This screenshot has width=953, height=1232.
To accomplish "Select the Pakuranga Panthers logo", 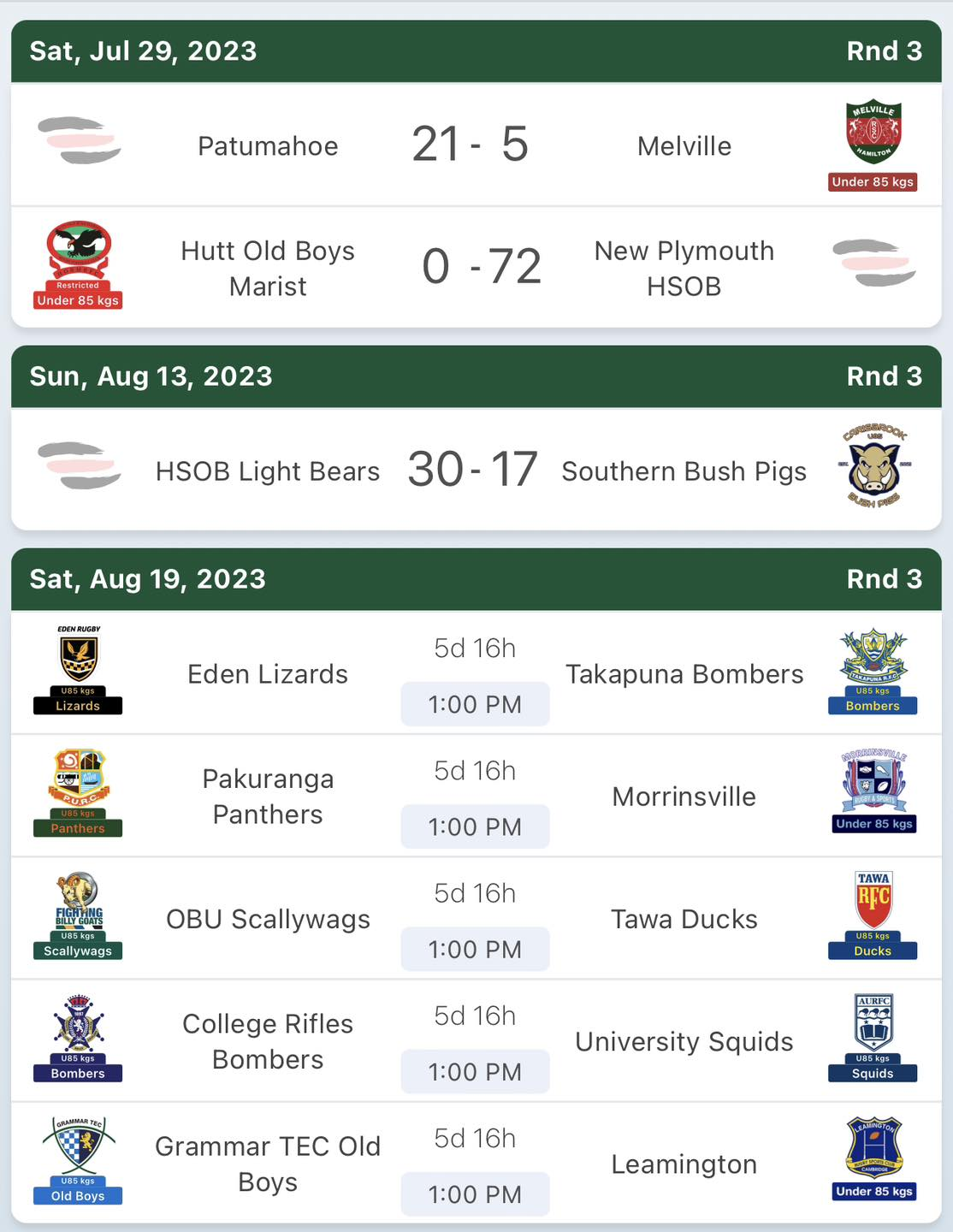I will (78, 792).
